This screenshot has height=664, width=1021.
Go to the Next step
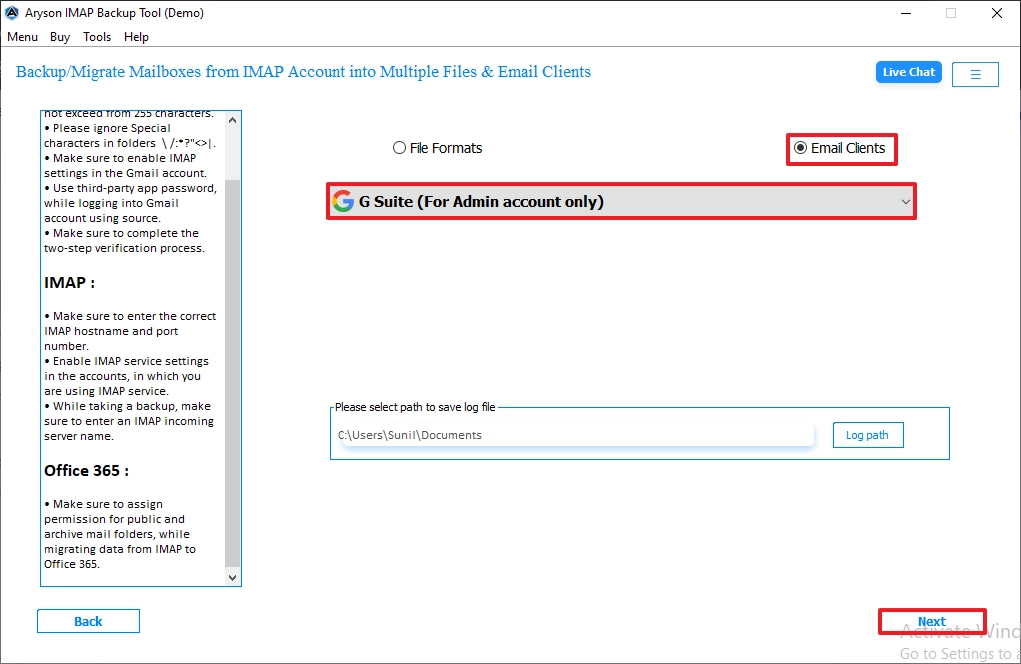[x=932, y=622]
